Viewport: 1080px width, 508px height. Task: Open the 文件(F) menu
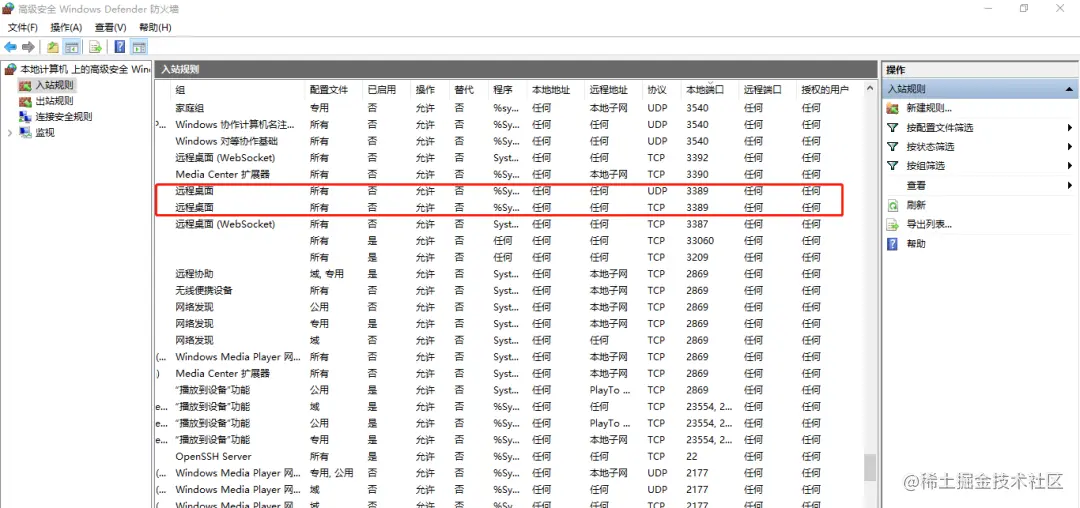[x=23, y=28]
